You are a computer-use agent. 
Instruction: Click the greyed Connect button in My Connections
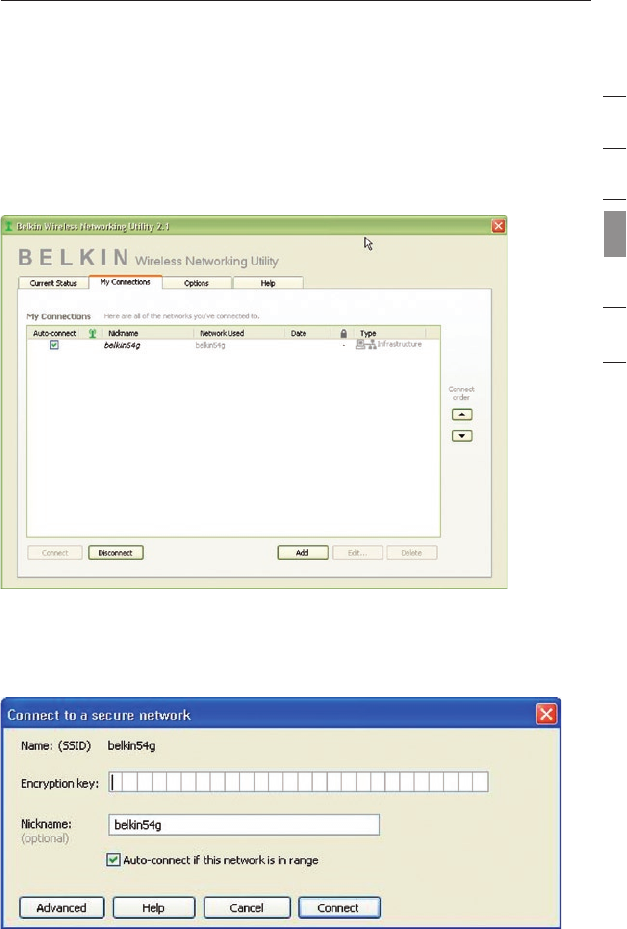[55, 553]
